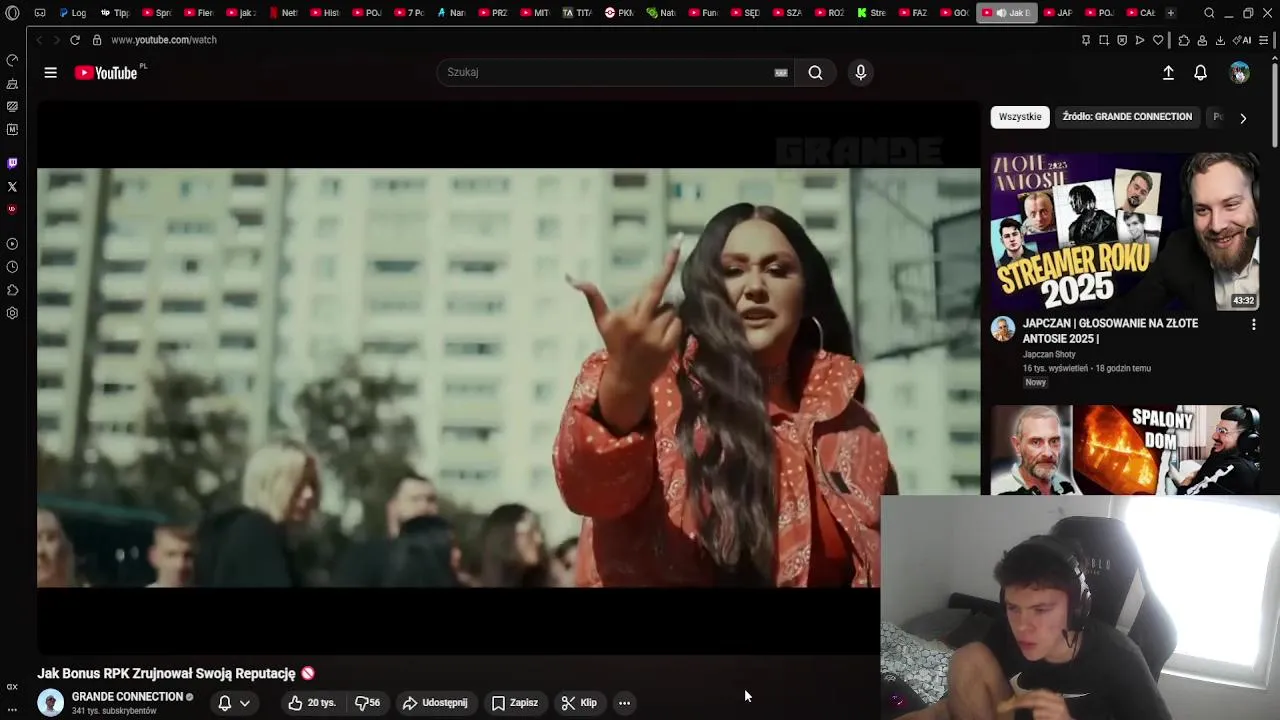Image resolution: width=1280 pixels, height=720 pixels.
Task: Click the pin icon in address bar
Action: (1085, 40)
